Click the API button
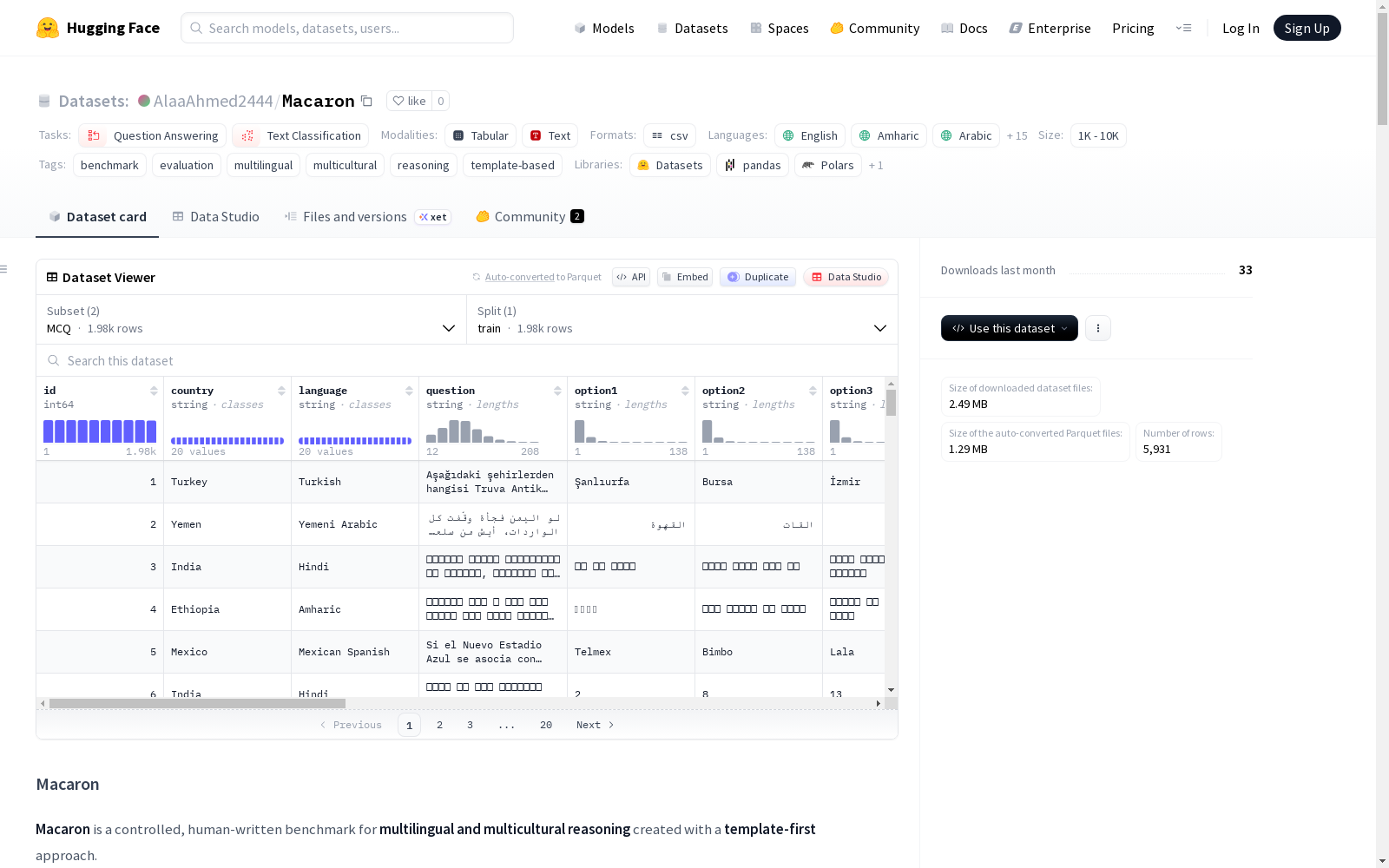This screenshot has height=868, width=1389. (631, 277)
